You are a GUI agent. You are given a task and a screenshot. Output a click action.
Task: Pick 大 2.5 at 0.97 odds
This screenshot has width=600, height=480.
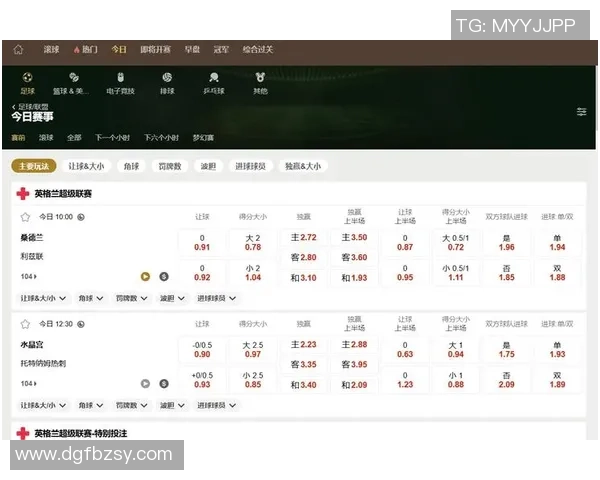tap(253, 349)
